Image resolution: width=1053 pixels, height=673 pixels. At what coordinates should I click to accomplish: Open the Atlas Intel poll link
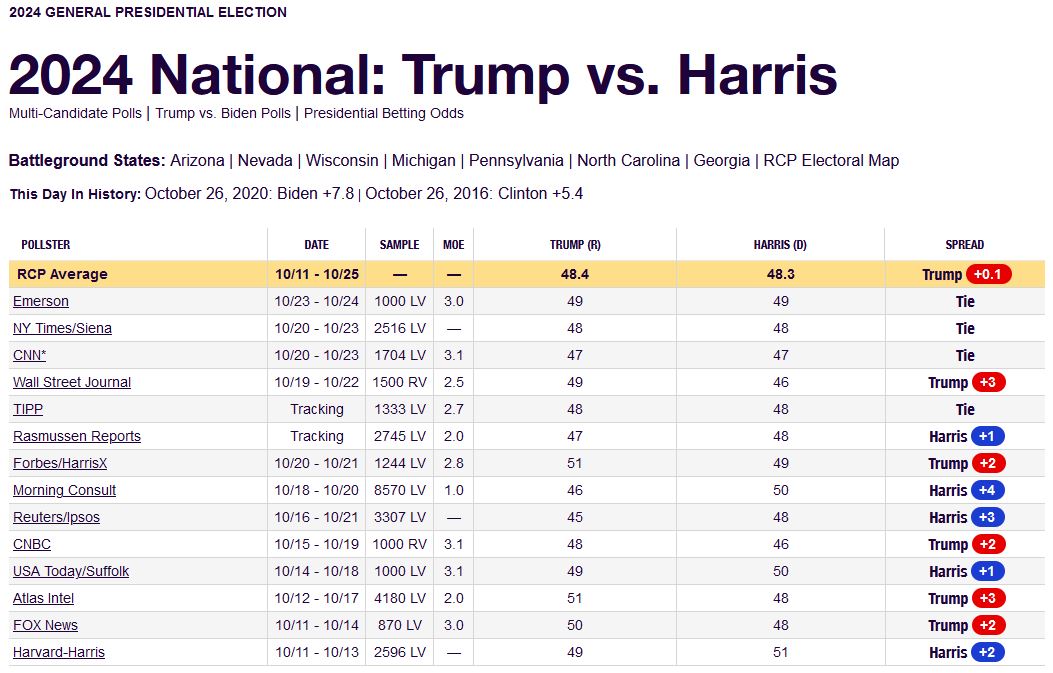coord(43,598)
